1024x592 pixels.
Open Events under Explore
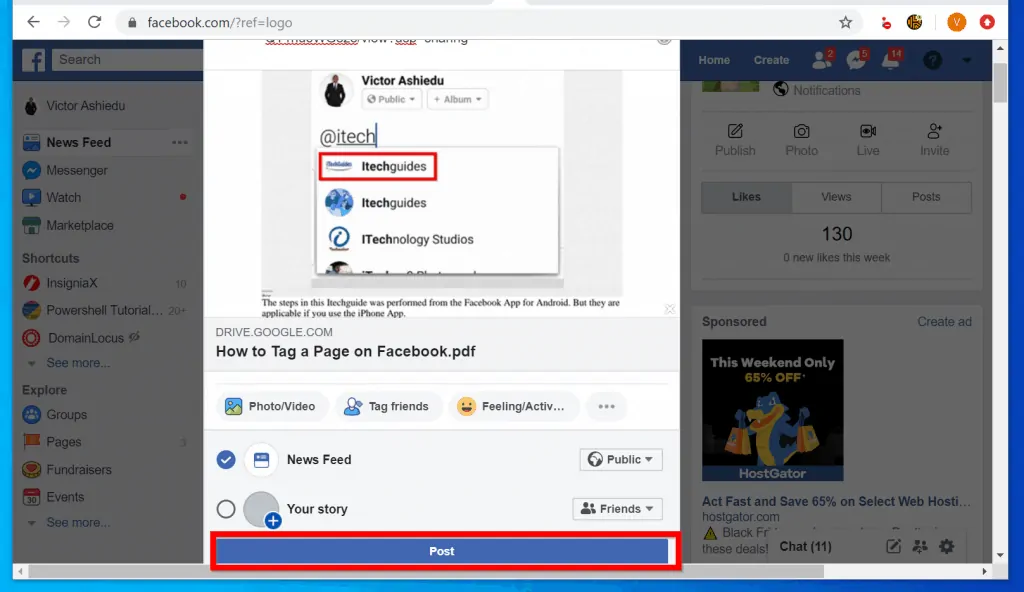65,497
